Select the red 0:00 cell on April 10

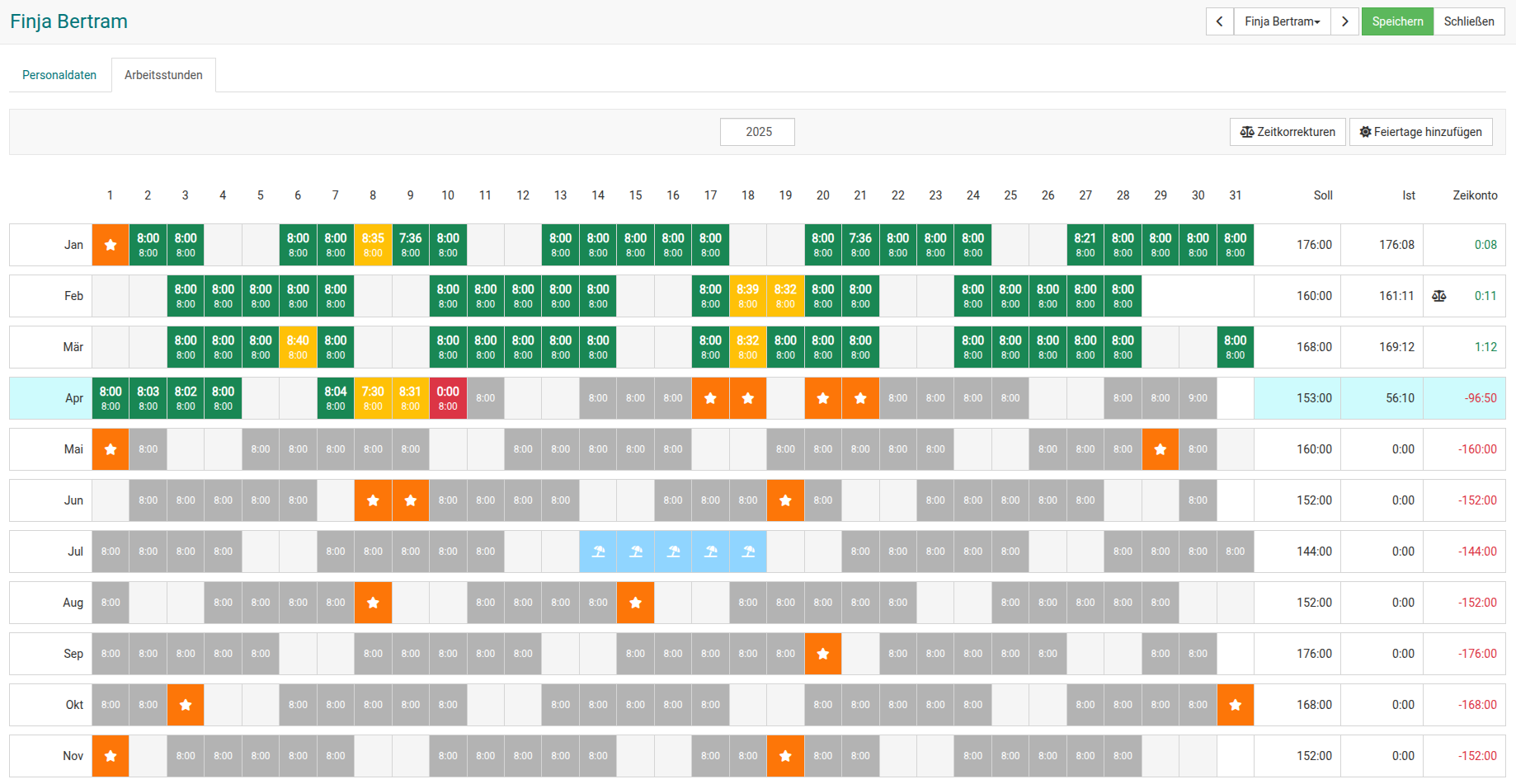point(448,398)
